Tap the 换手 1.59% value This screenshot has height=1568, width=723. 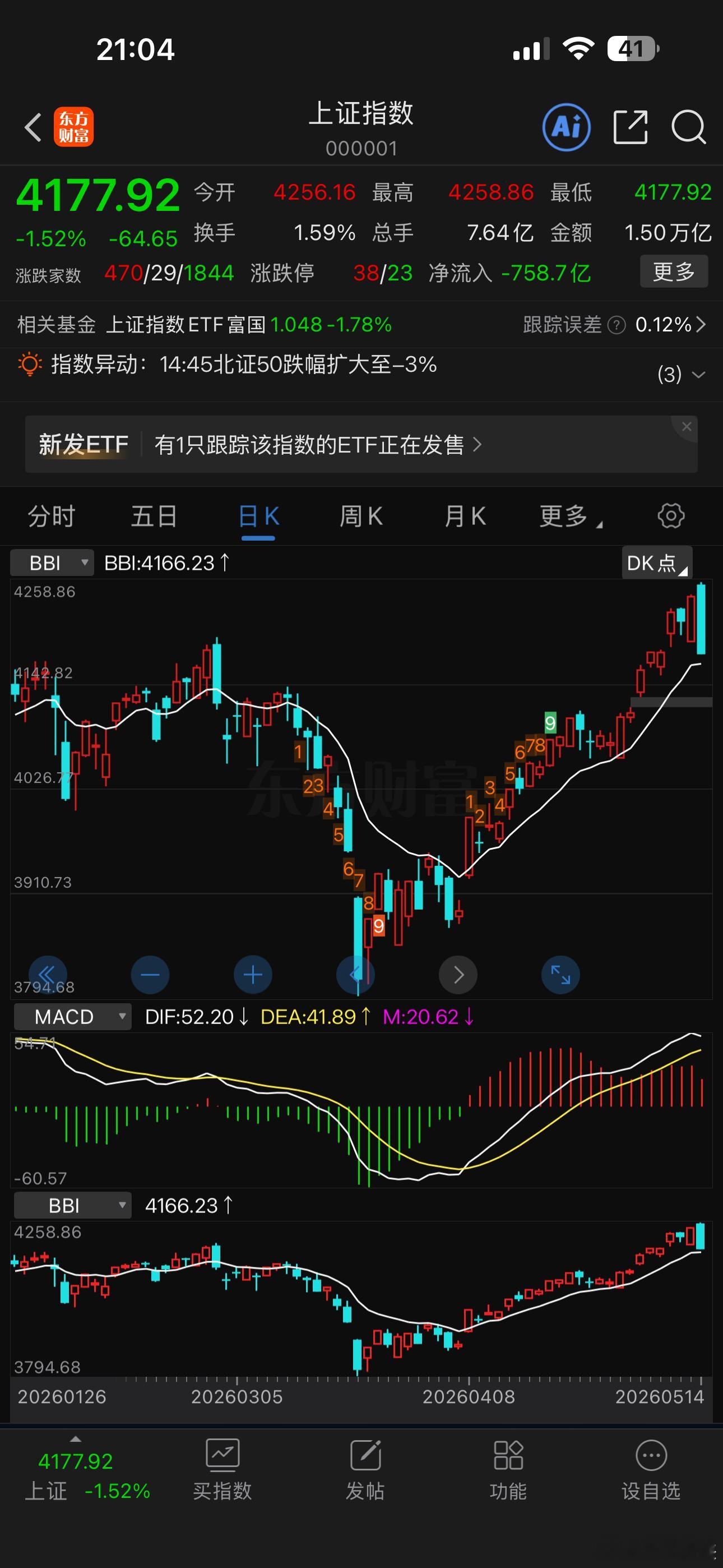(x=325, y=233)
